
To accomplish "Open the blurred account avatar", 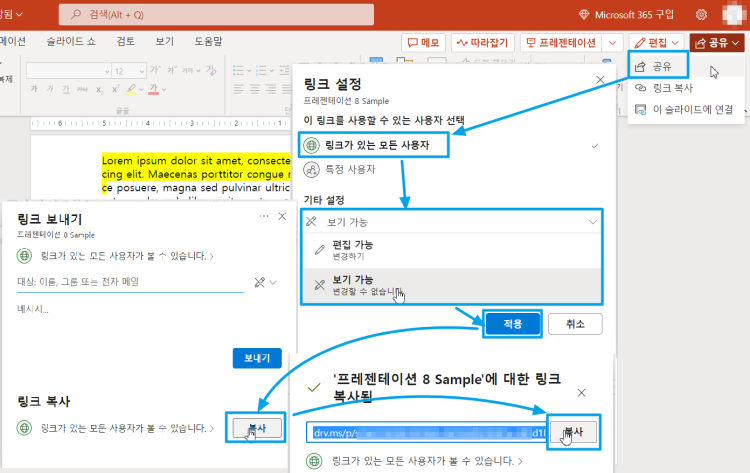I will click(733, 14).
